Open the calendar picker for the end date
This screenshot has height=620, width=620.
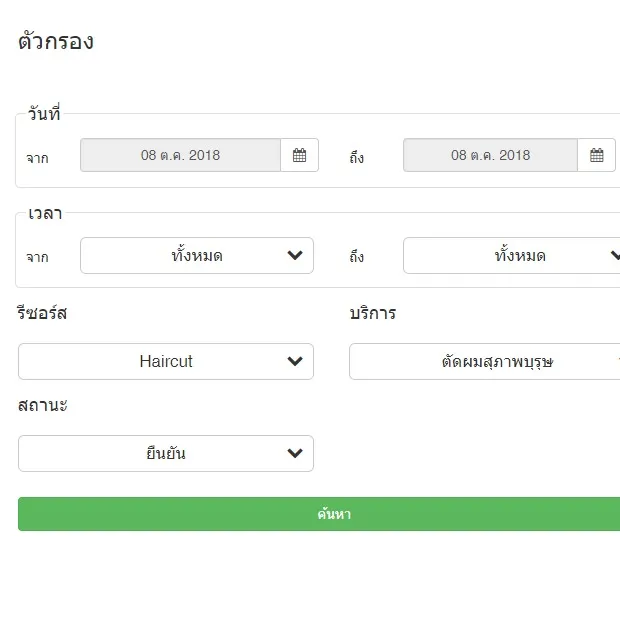(596, 155)
